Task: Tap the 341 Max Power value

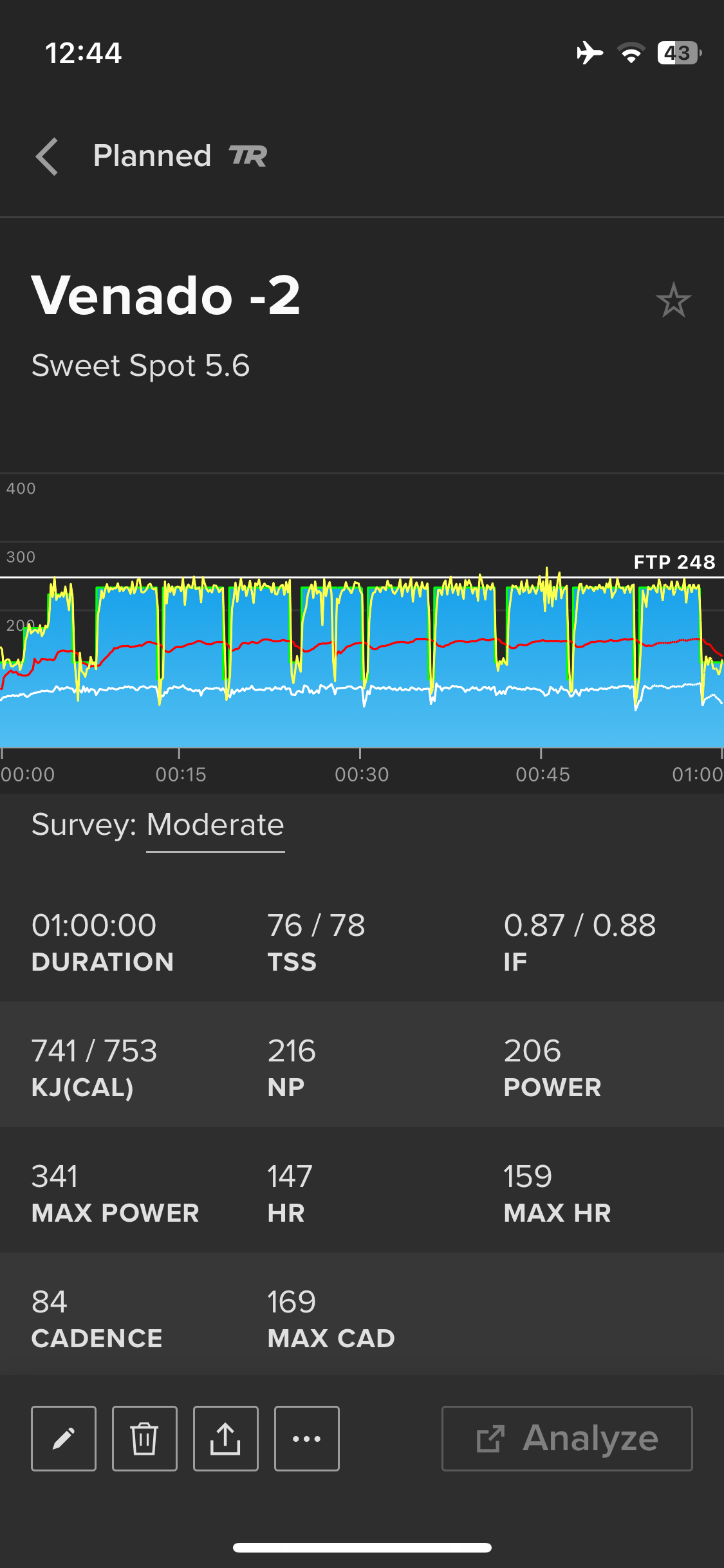Action: pyautogui.click(x=55, y=1177)
